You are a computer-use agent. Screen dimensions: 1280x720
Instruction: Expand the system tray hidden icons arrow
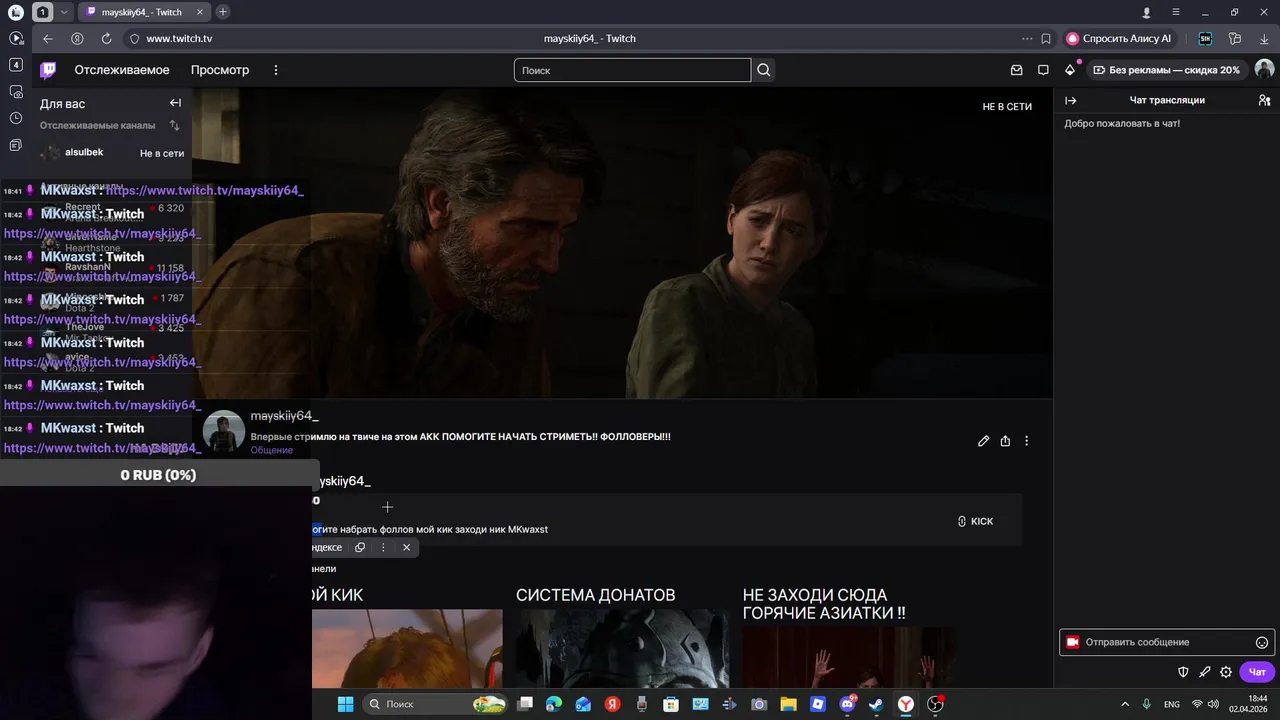(x=1125, y=704)
